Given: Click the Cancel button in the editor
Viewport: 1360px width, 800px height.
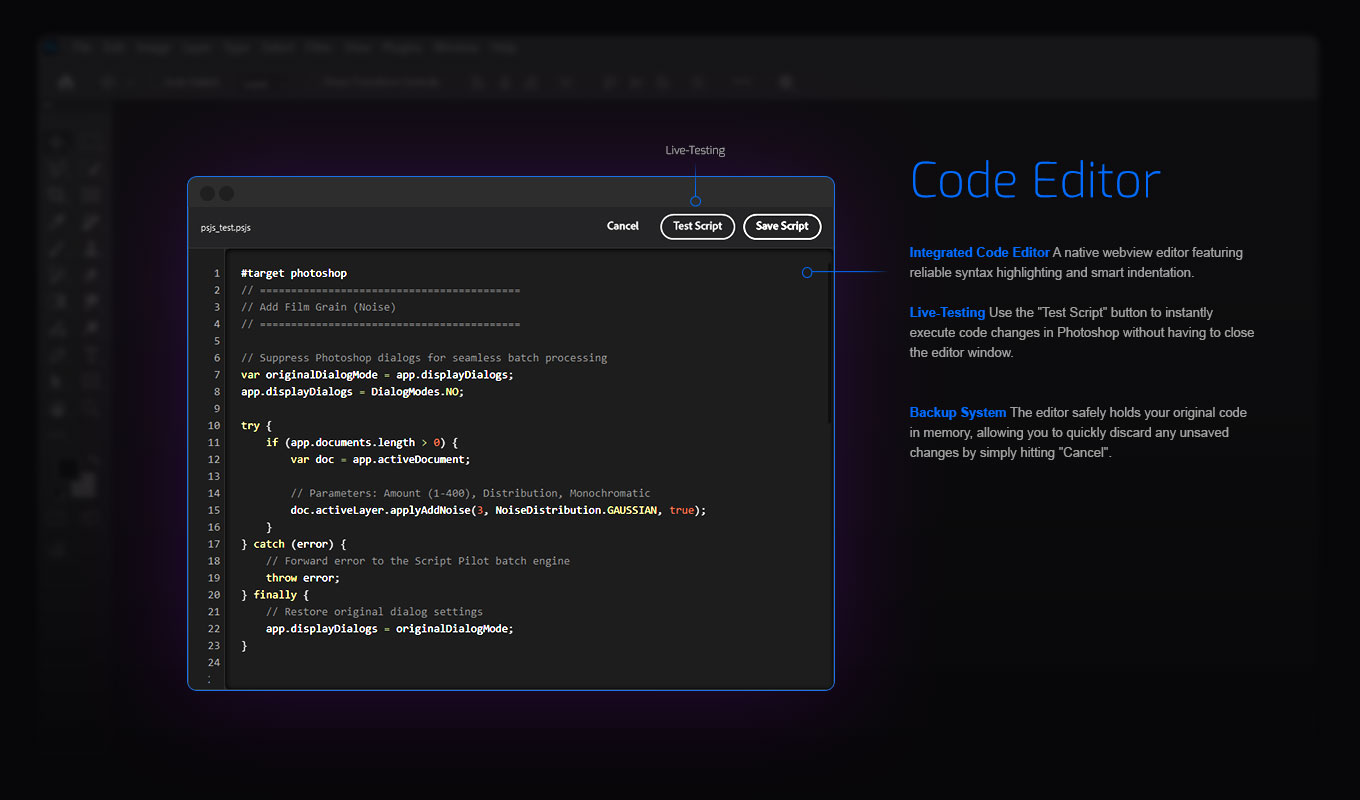Looking at the screenshot, I should coord(622,226).
